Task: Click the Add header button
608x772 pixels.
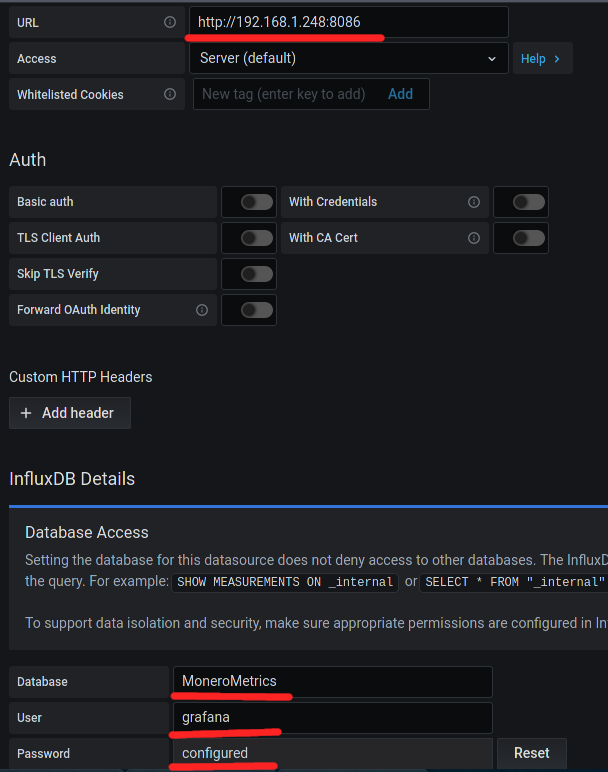Action: click(x=70, y=413)
